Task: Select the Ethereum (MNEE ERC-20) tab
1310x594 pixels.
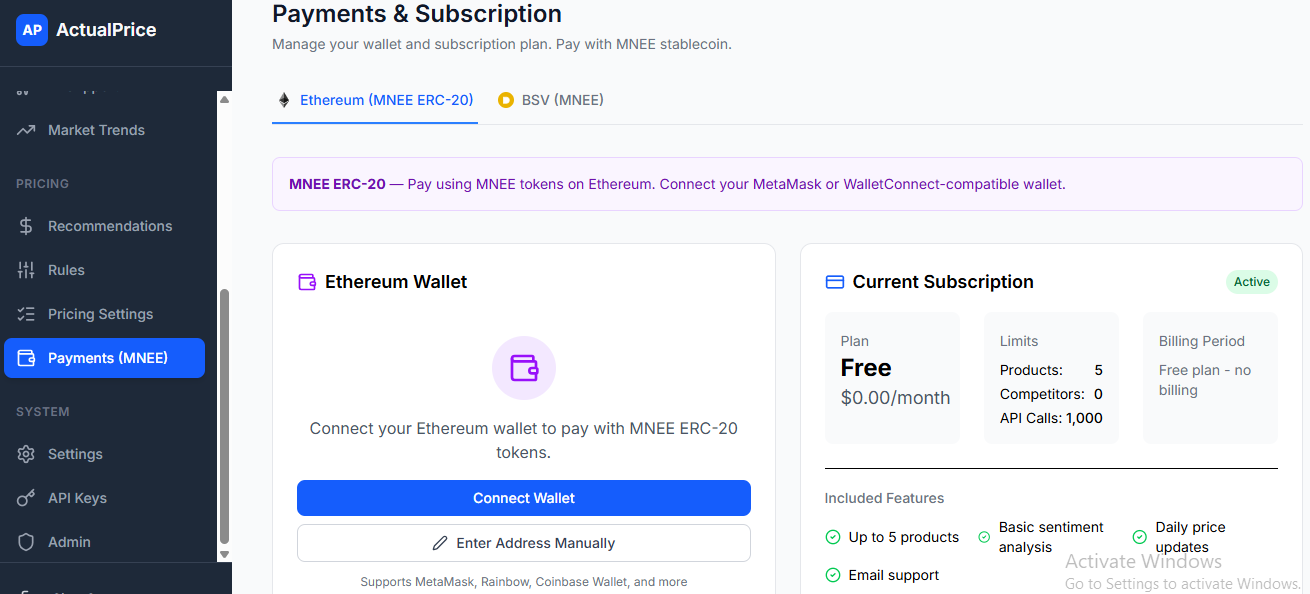Action: pos(375,100)
